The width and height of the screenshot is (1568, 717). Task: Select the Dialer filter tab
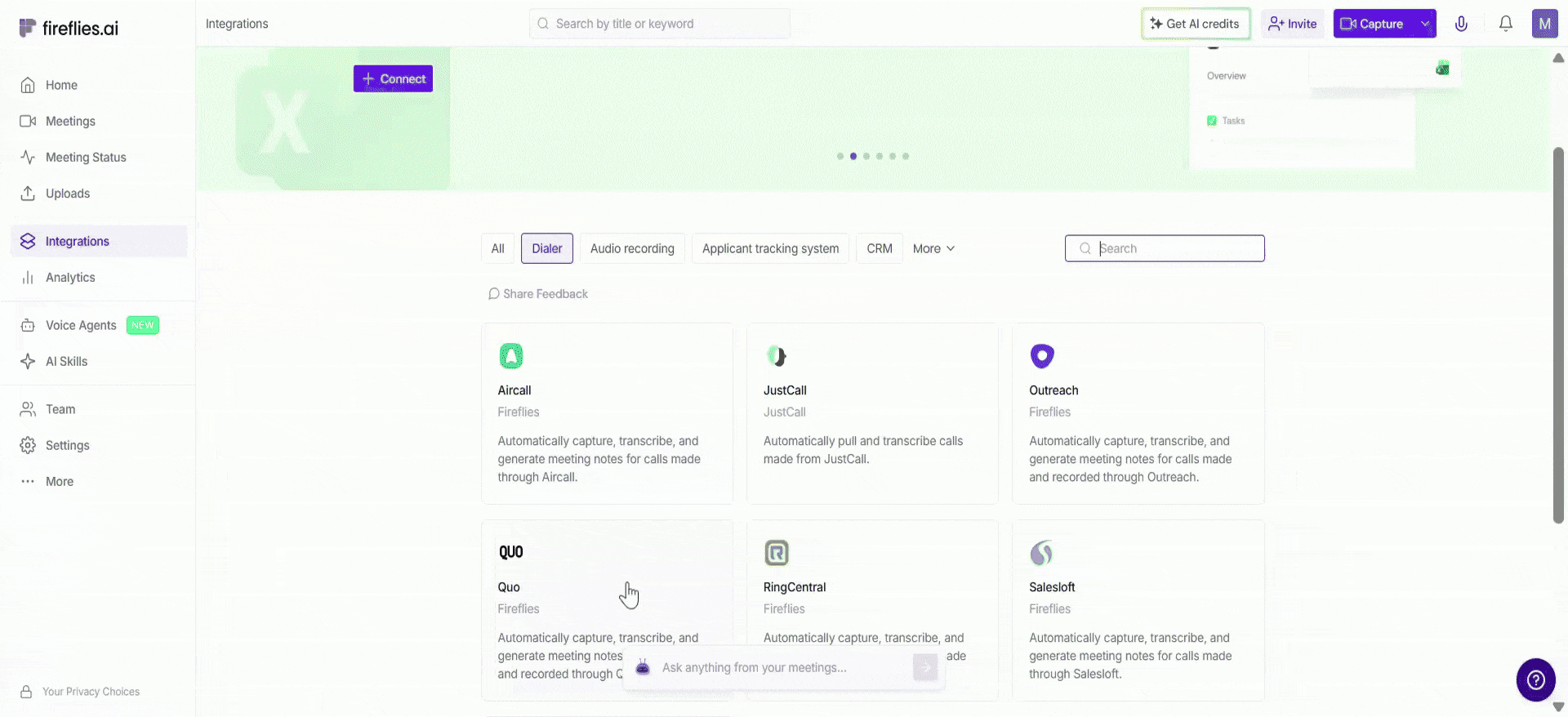(547, 248)
